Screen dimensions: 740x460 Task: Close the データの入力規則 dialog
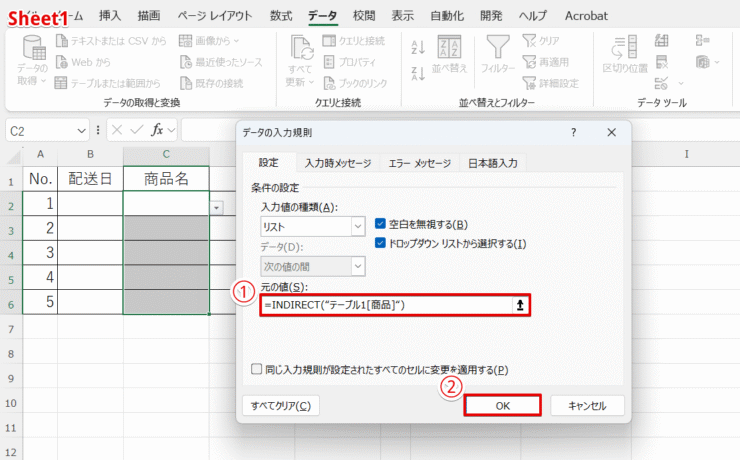(612, 133)
